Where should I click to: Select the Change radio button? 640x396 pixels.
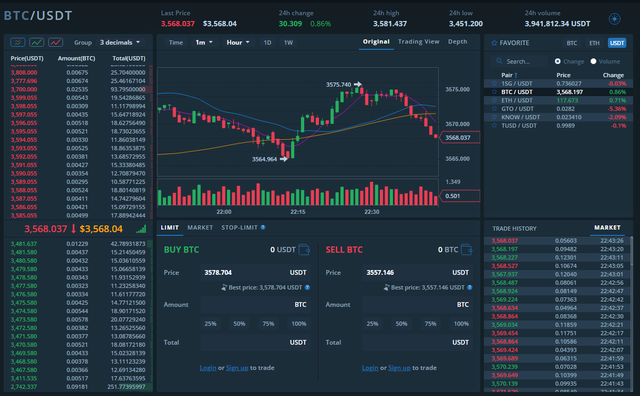(x=558, y=61)
